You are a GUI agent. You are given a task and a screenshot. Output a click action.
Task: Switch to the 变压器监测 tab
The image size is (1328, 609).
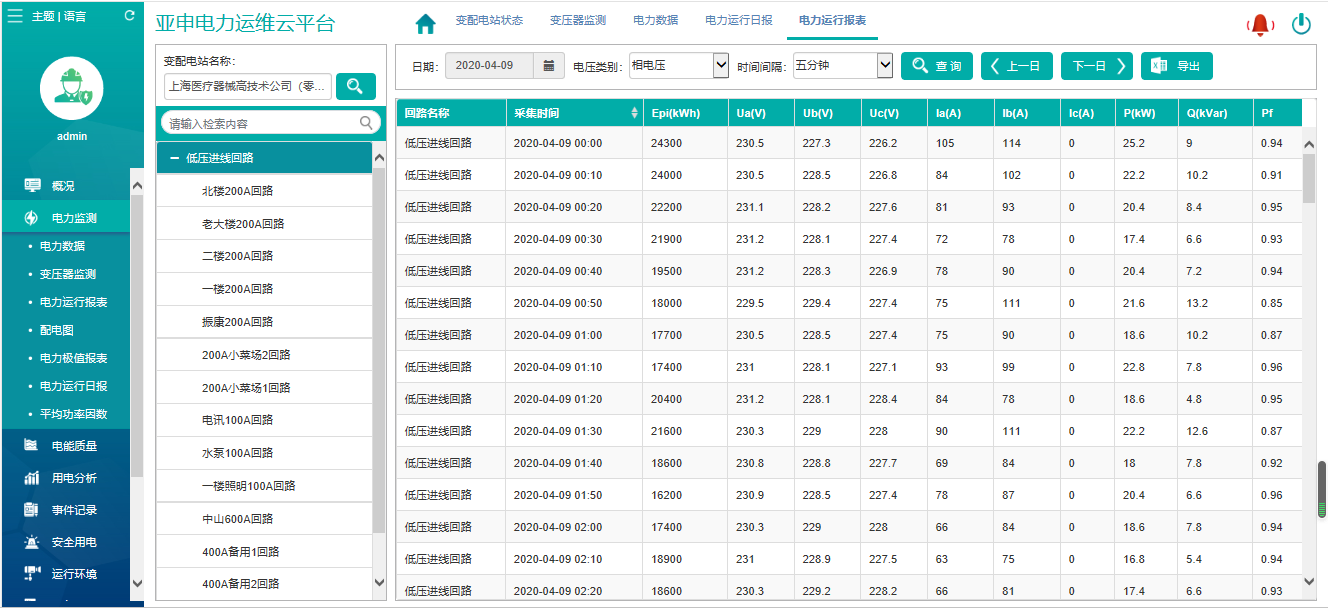[x=577, y=20]
